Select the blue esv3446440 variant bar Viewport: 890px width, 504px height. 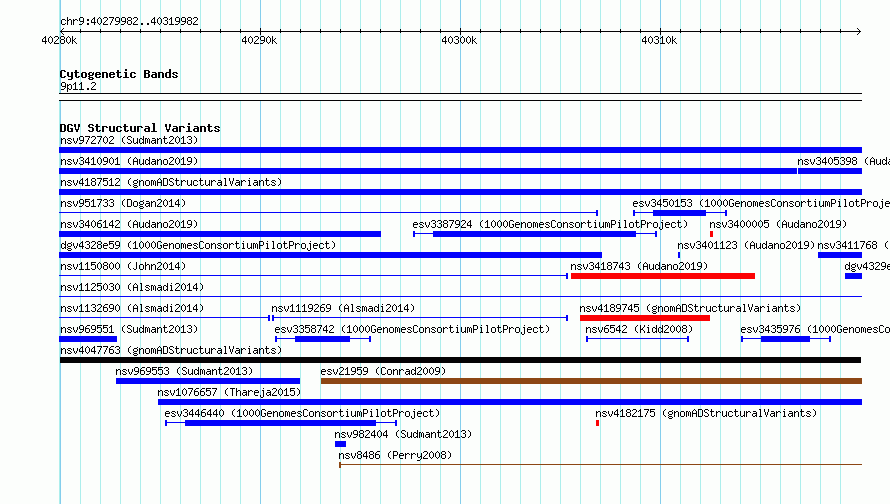click(280, 423)
